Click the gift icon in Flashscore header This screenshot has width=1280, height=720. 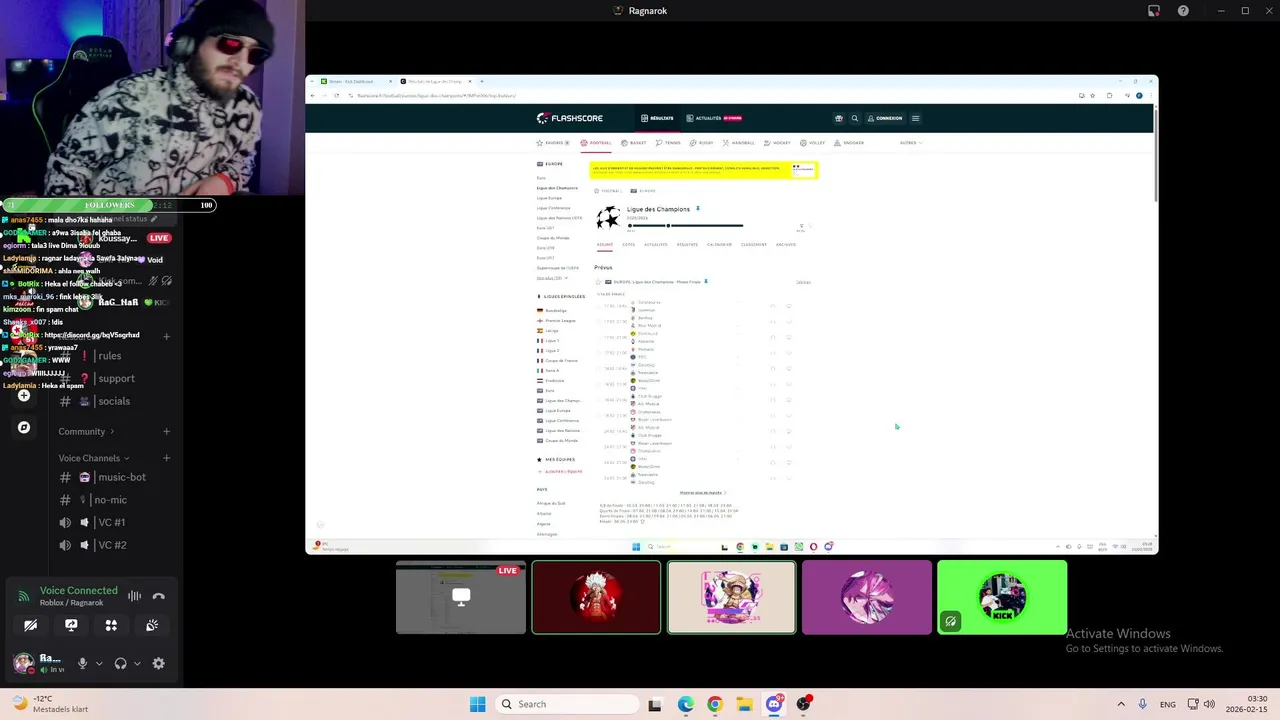click(839, 118)
